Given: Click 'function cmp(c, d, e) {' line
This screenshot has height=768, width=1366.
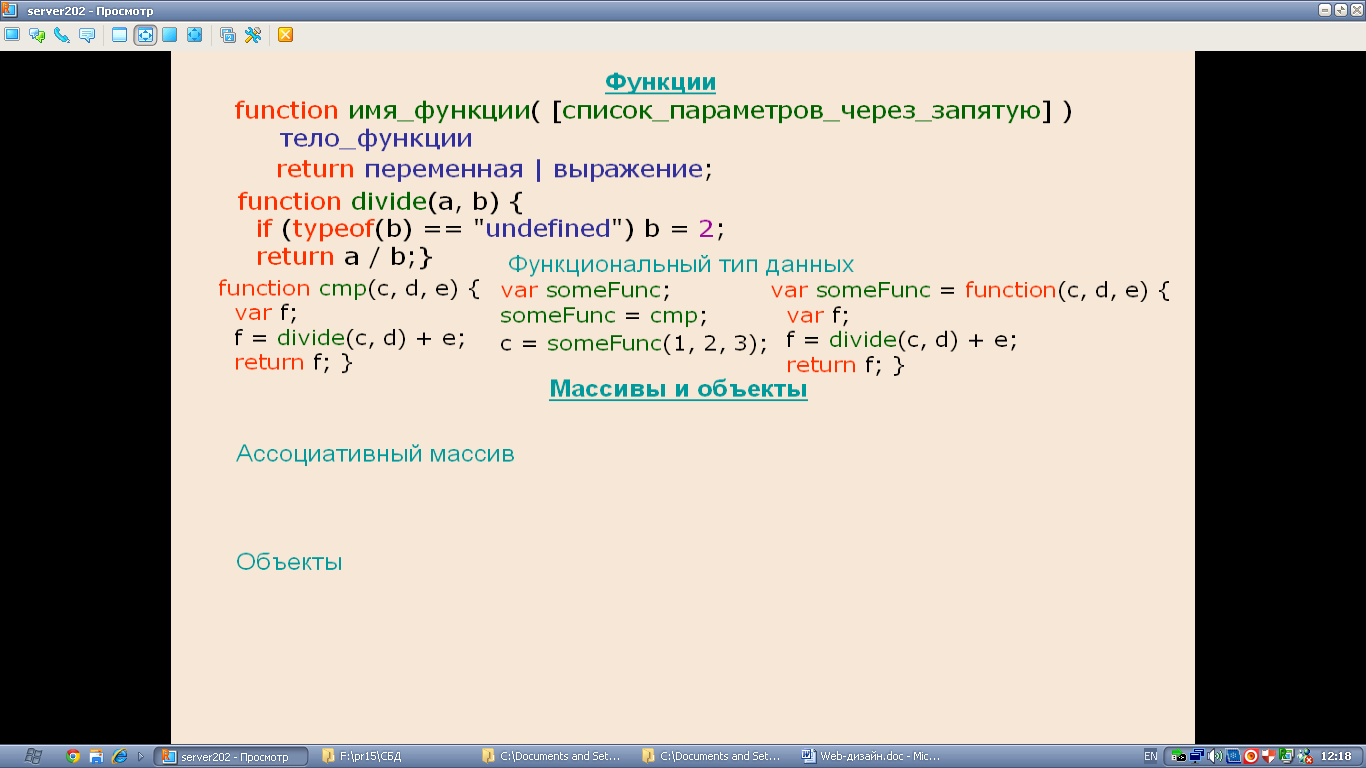Looking at the screenshot, I should point(349,290).
